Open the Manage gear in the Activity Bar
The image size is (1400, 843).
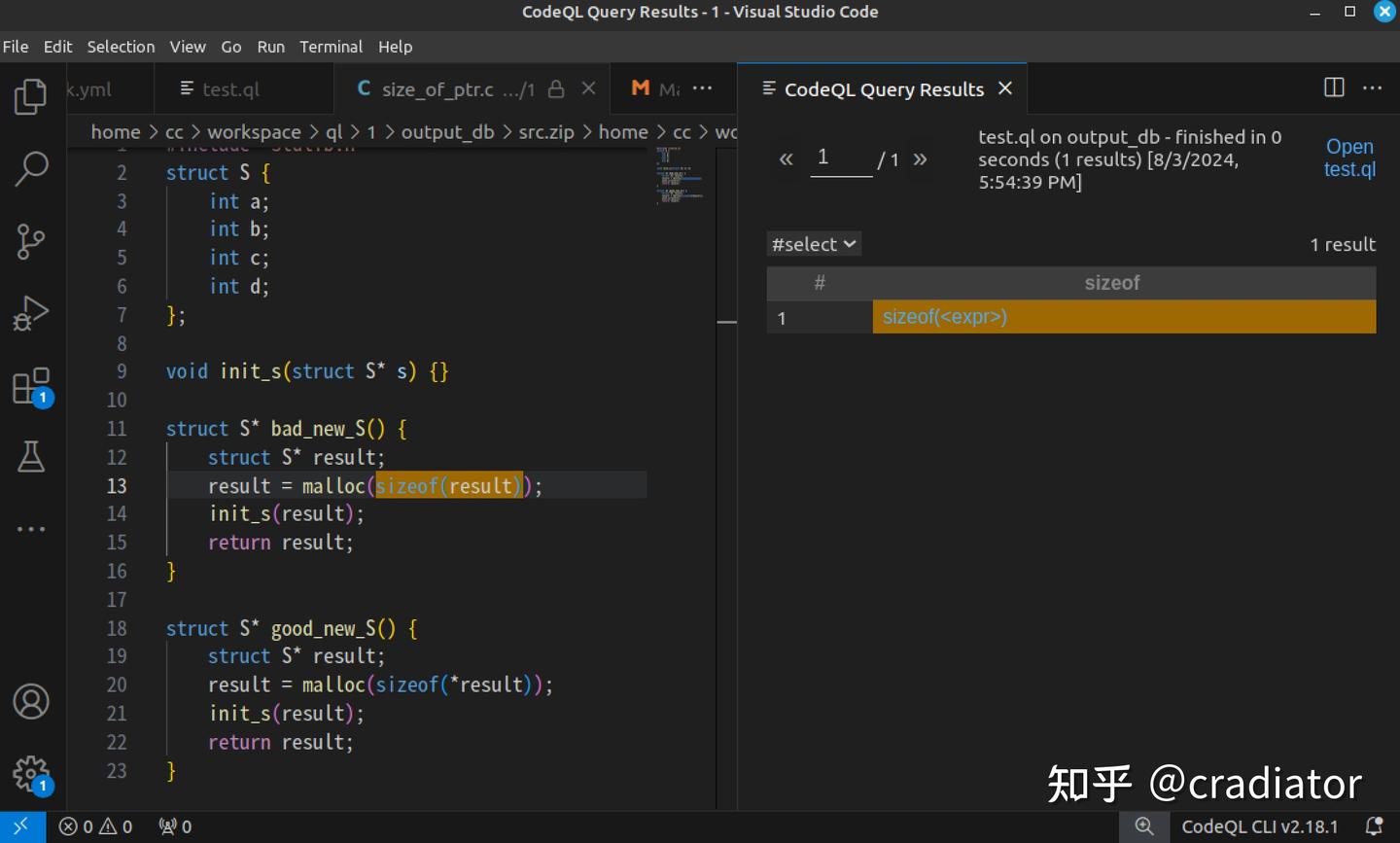pos(30,774)
